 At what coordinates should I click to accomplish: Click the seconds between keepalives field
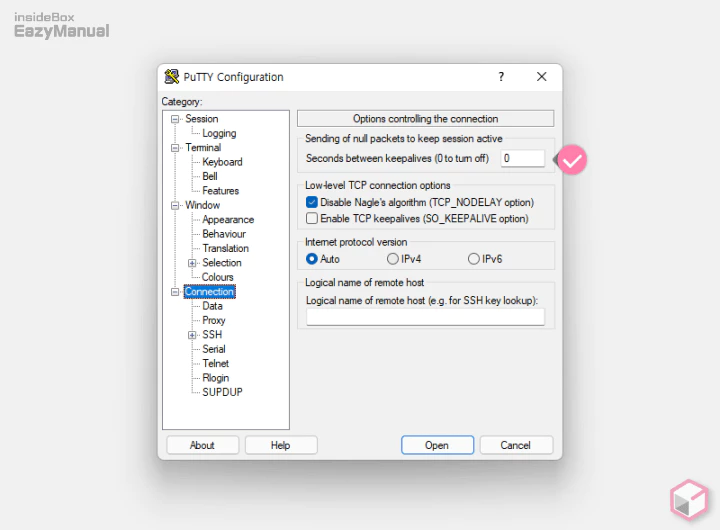pos(522,158)
